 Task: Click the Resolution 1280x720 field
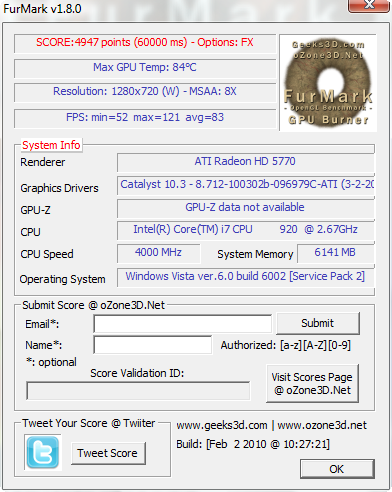click(x=145, y=92)
